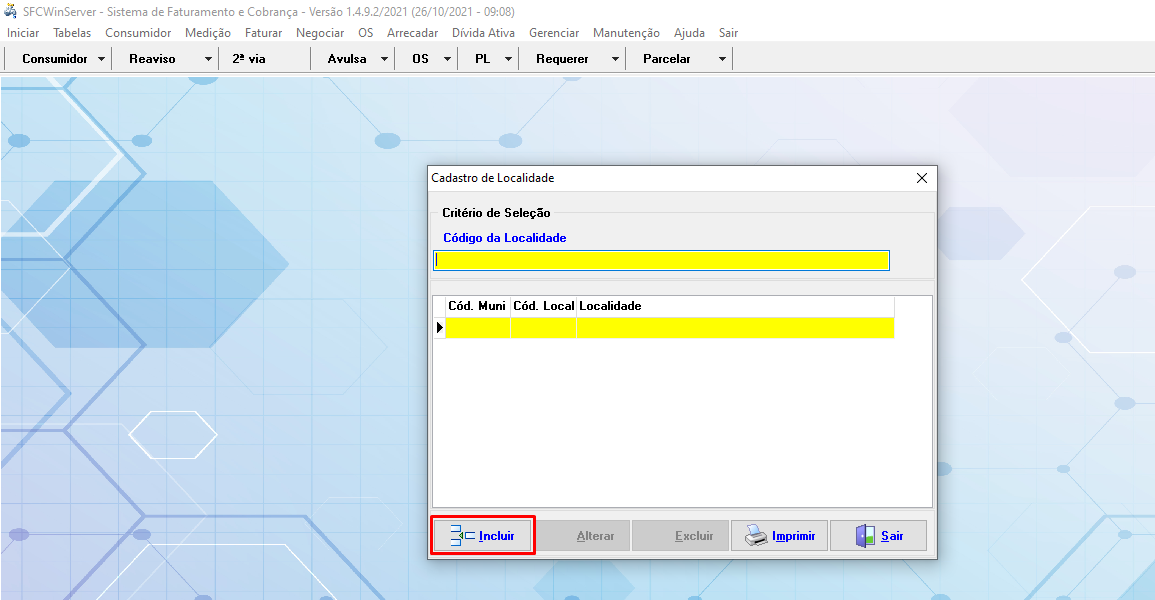1155x600 pixels.
Task: Expand the Parcelar dropdown arrow
Action: [x=722, y=59]
